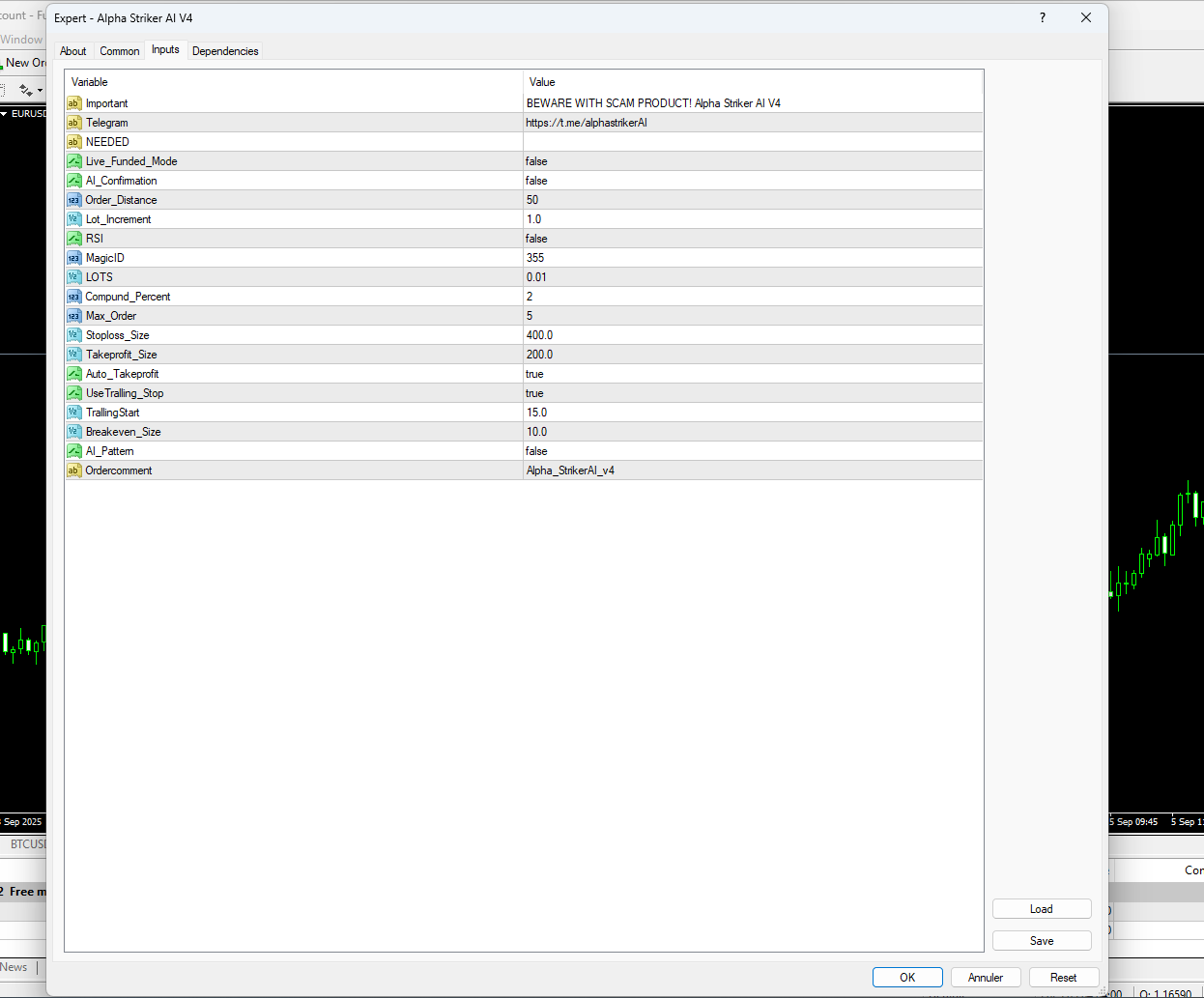The width and height of the screenshot is (1204, 998).
Task: Click the double type icon beside Lot_Increment
Action: click(73, 219)
